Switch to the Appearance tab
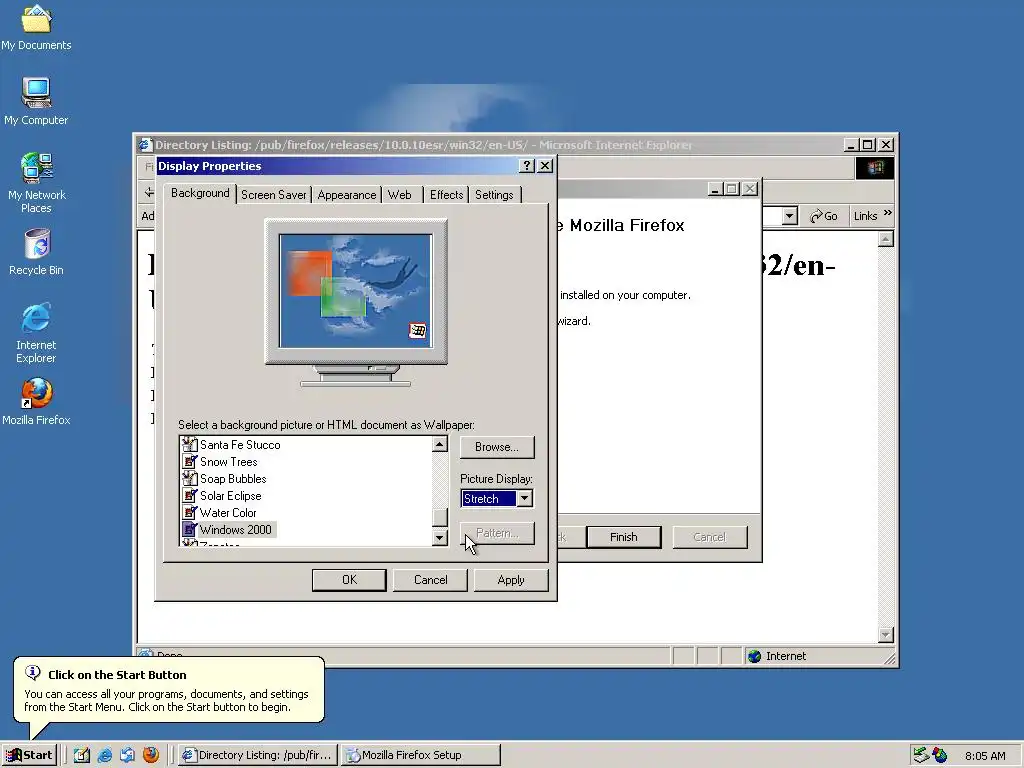Viewport: 1024px width, 768px height. (x=347, y=195)
